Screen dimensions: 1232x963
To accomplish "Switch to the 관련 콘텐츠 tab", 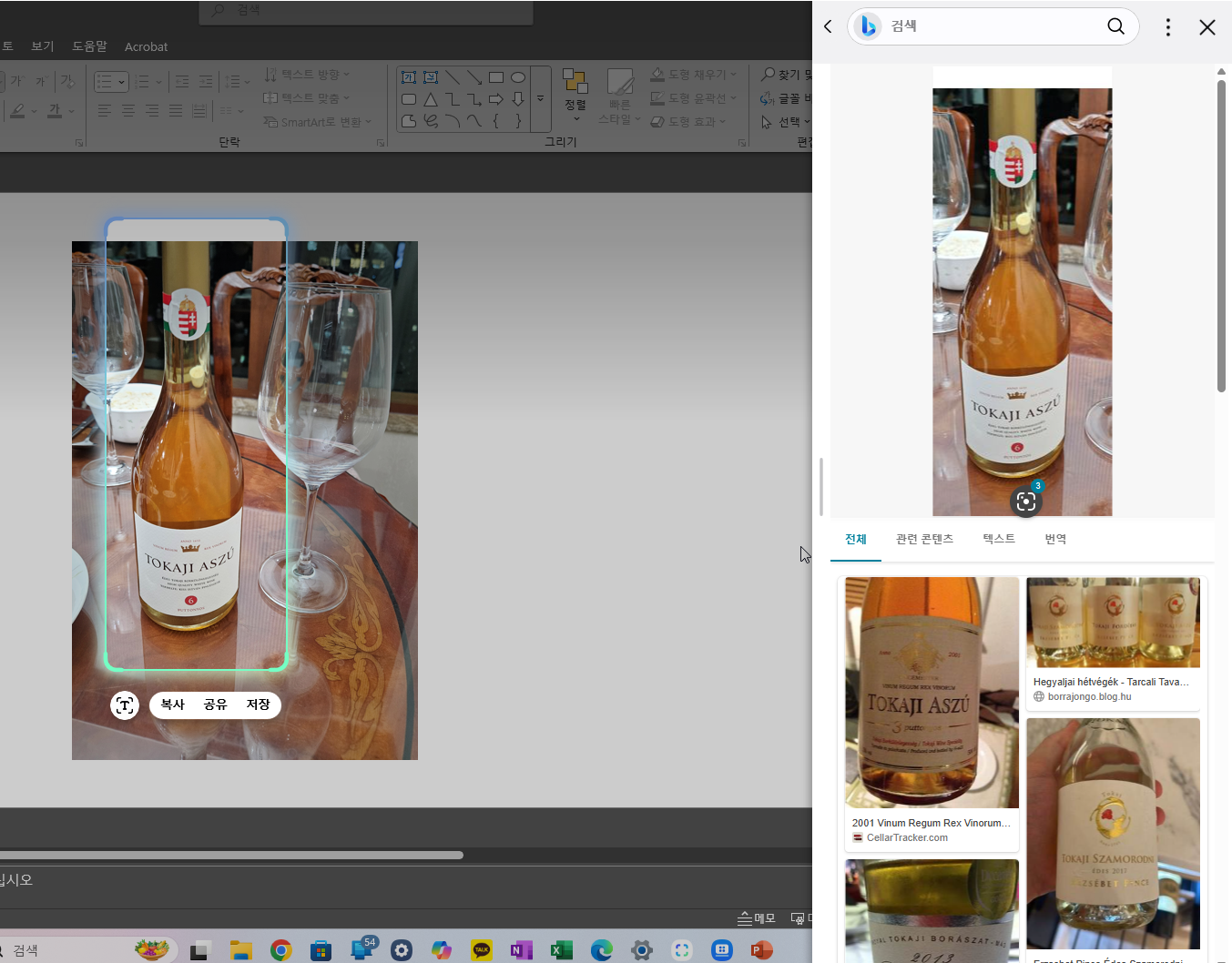I will click(x=924, y=539).
